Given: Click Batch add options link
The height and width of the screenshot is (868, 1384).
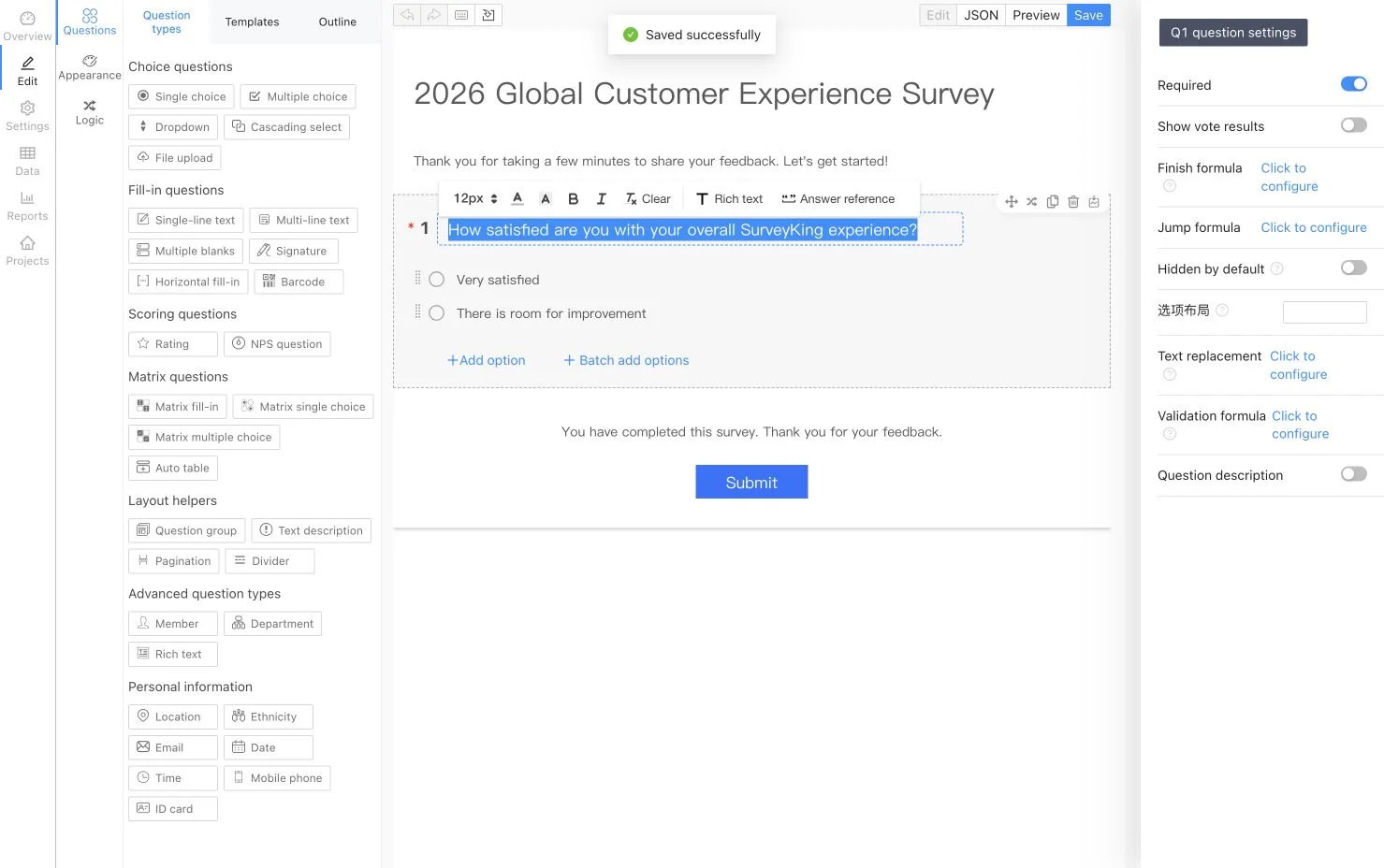Looking at the screenshot, I should pos(626,360).
